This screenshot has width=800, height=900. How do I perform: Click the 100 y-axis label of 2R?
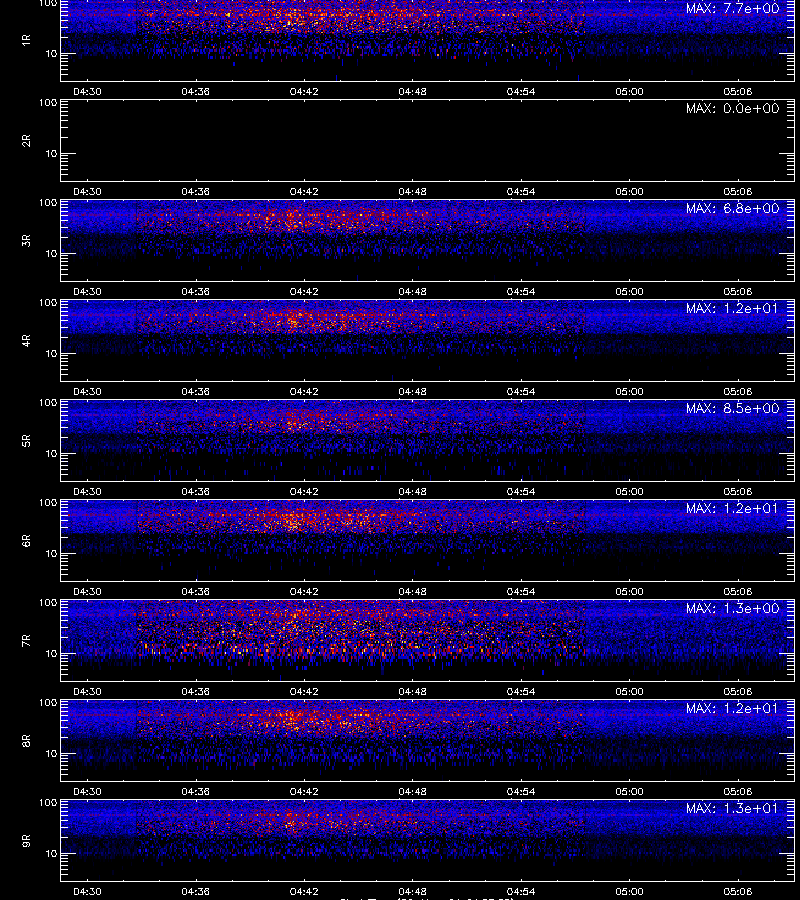pyautogui.click(x=48, y=103)
